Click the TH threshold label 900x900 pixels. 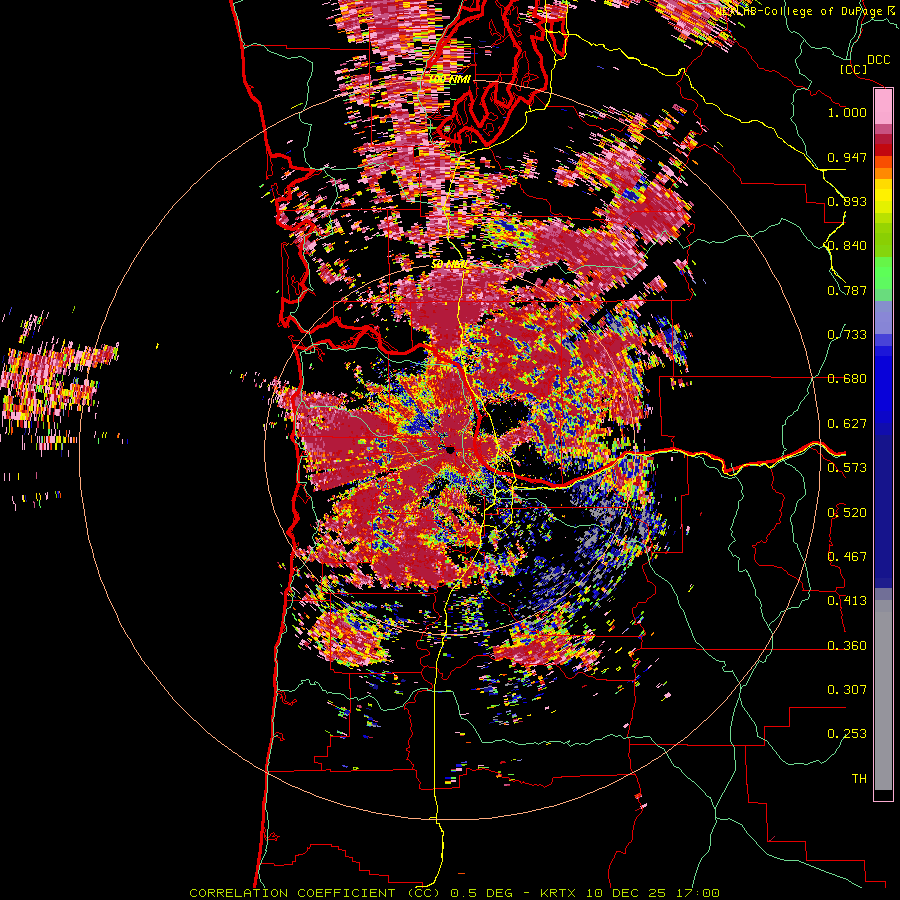point(859,779)
